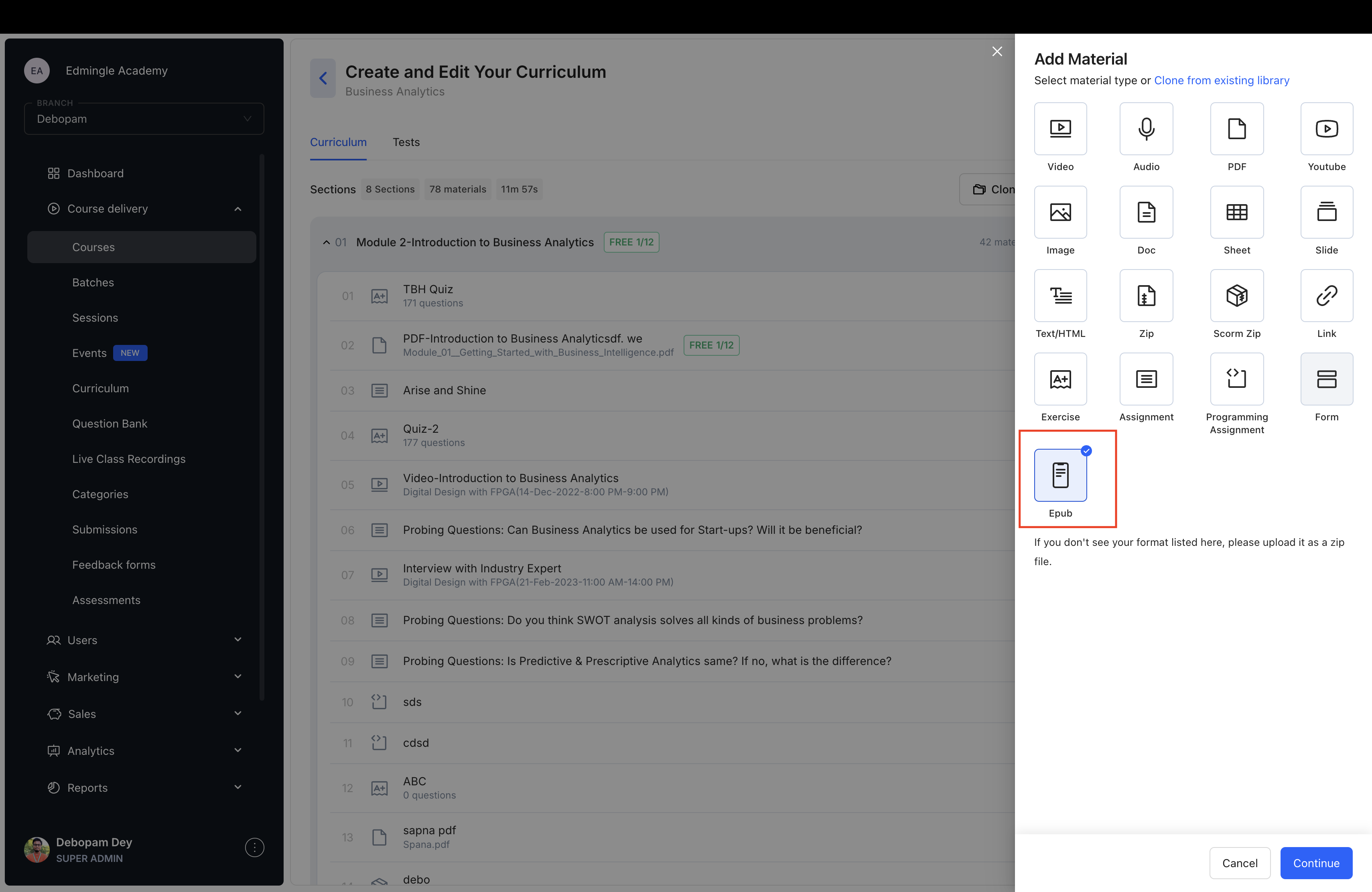The image size is (1372, 892).
Task: Open the Debopam branch dropdown
Action: [144, 119]
